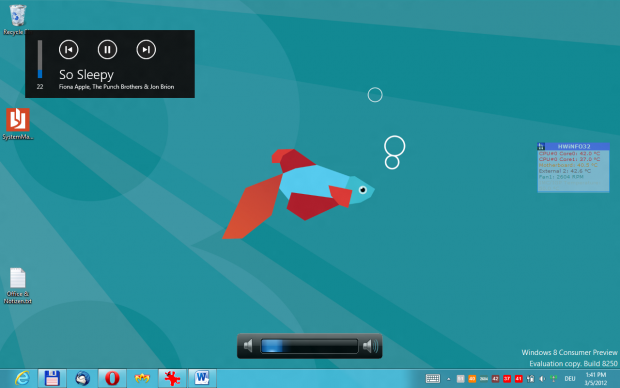Screen dimensions: 620x388
Task: Open the clock showing 1:41 PM
Action: pyautogui.click(x=596, y=379)
